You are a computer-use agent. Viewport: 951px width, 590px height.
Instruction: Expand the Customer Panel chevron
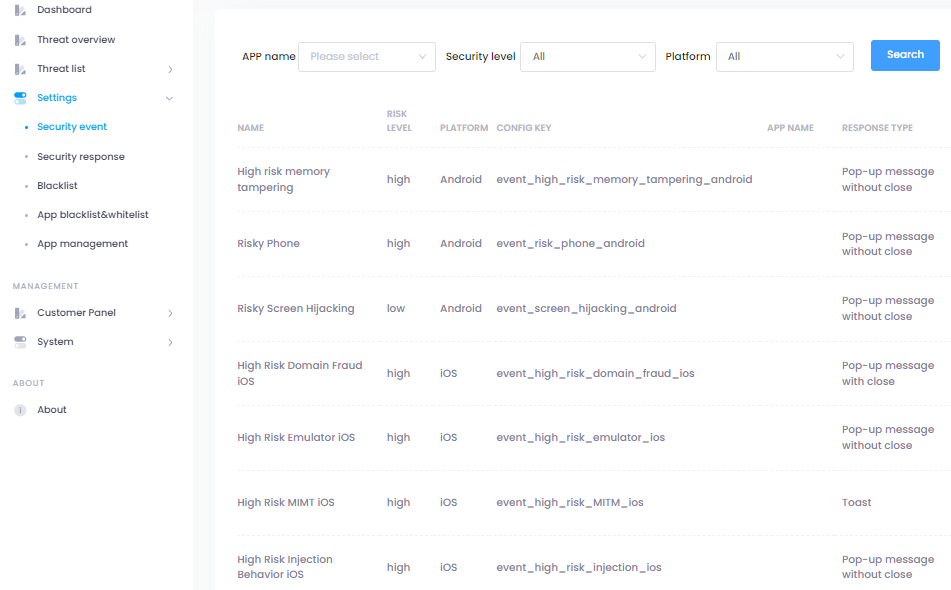tap(170, 313)
